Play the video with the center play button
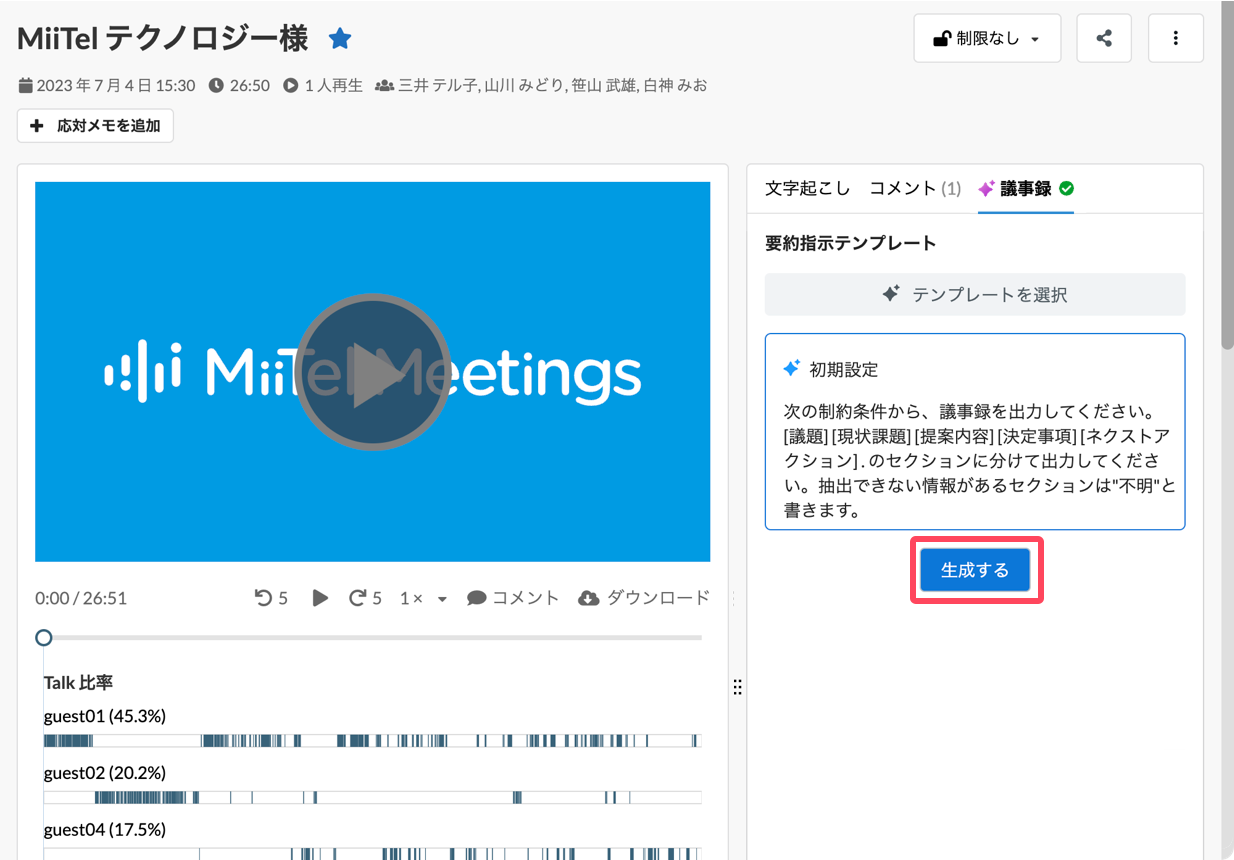The image size is (1234, 860). tap(373, 372)
